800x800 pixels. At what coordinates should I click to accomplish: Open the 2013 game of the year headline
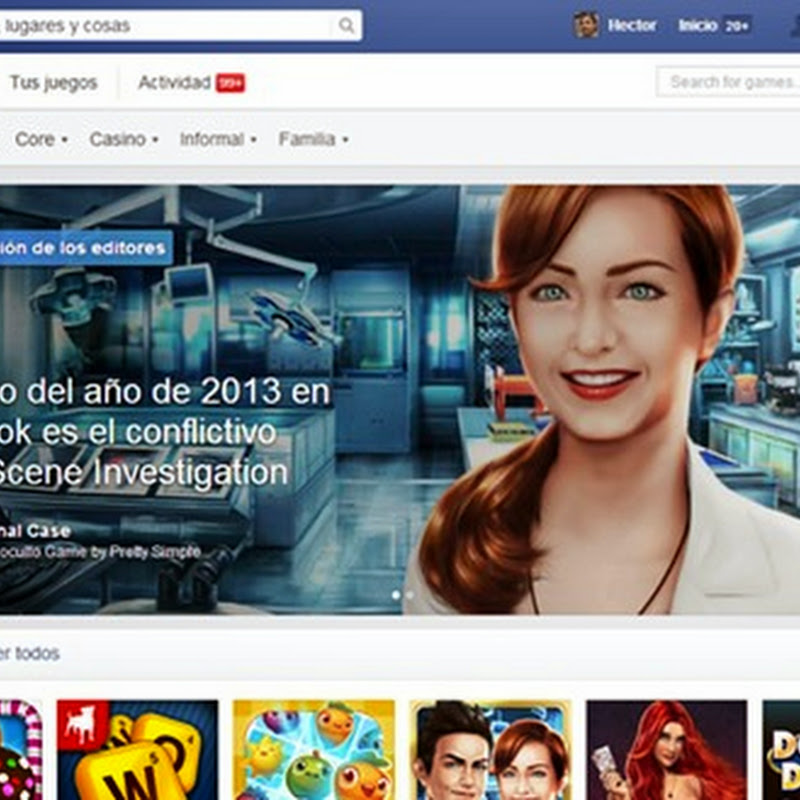[164, 432]
